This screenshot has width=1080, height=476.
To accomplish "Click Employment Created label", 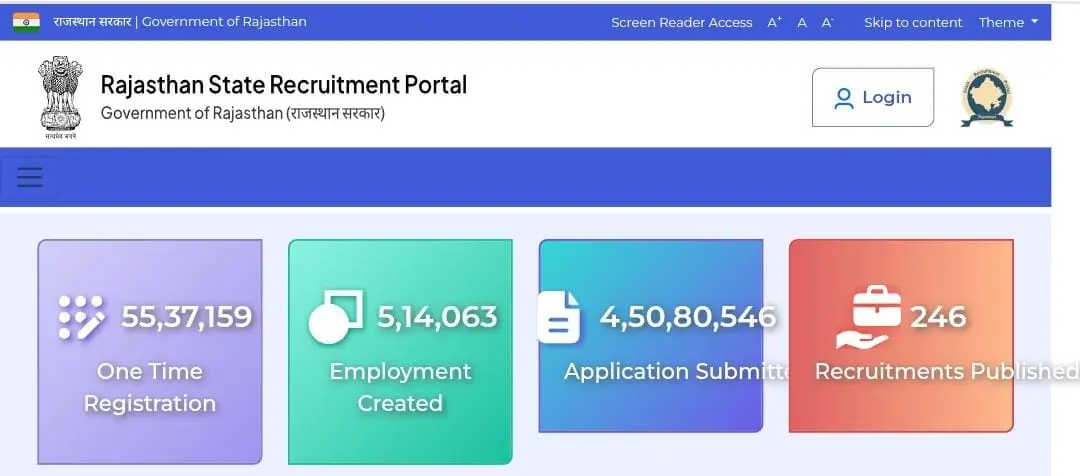I will coord(400,387).
